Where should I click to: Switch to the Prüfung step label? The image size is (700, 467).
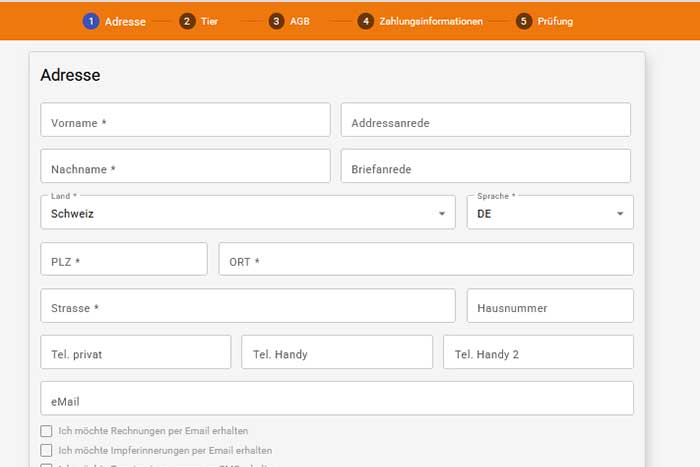pos(555,21)
